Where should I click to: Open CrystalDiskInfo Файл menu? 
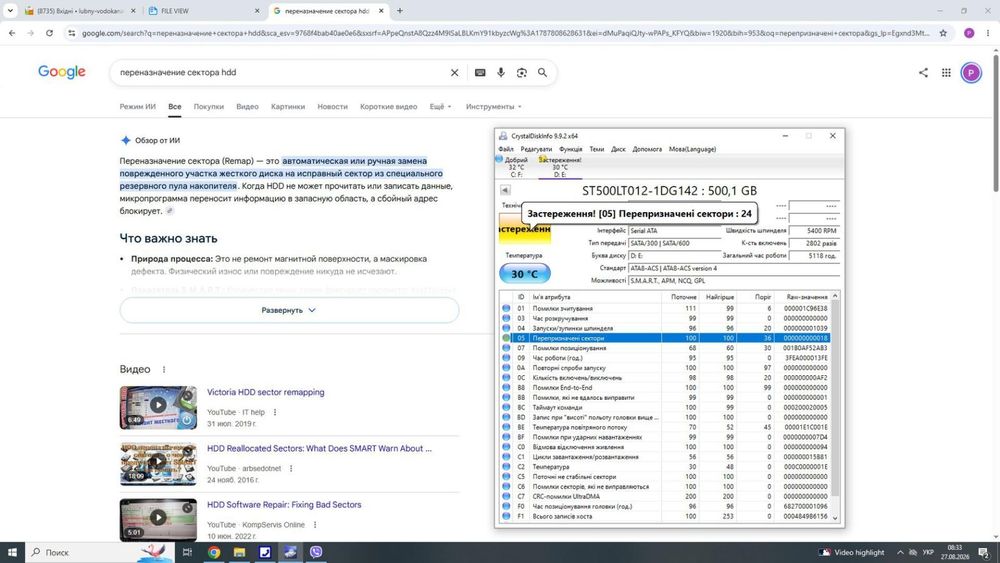click(x=506, y=149)
